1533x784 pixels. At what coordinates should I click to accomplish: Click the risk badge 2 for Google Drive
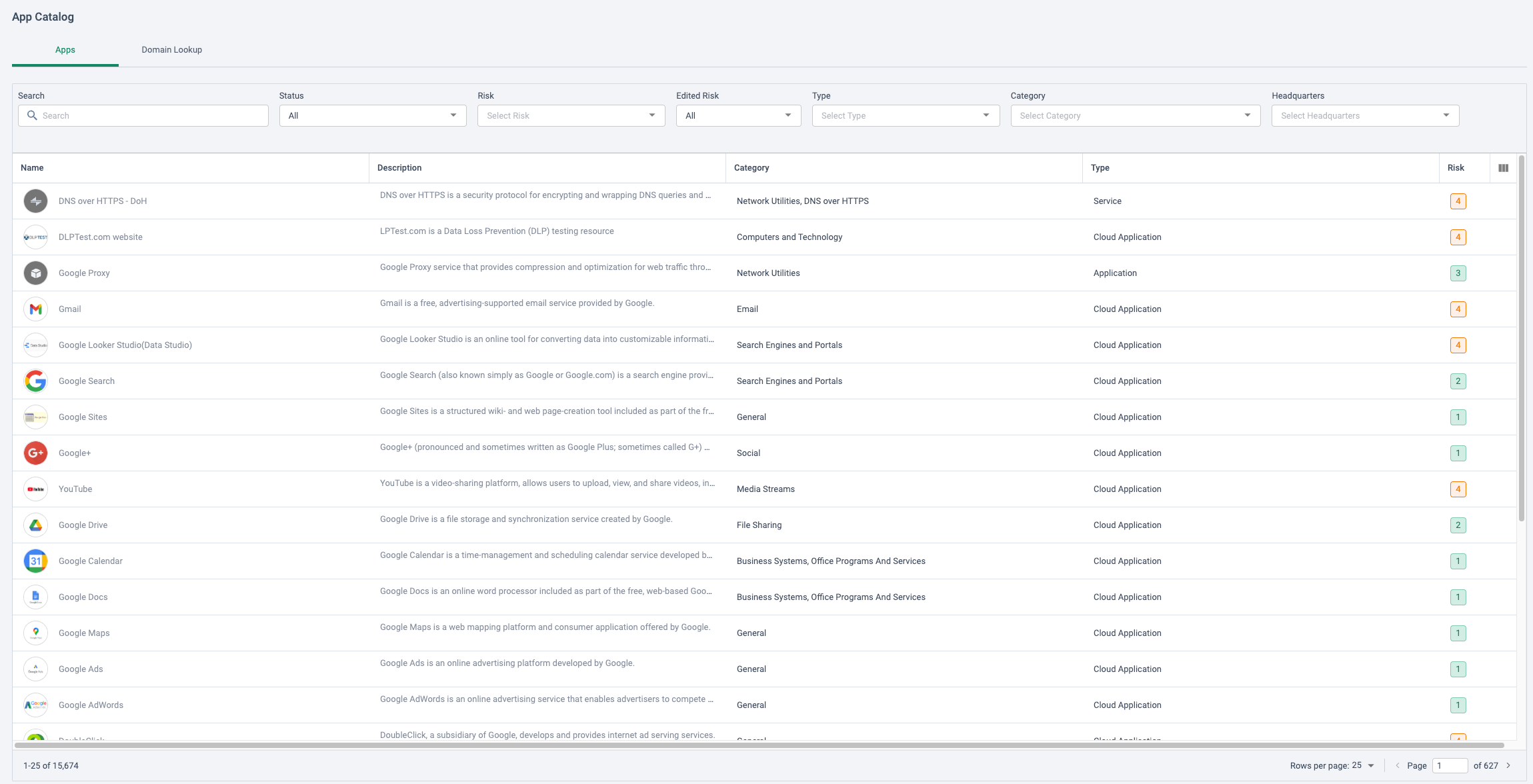coord(1458,525)
